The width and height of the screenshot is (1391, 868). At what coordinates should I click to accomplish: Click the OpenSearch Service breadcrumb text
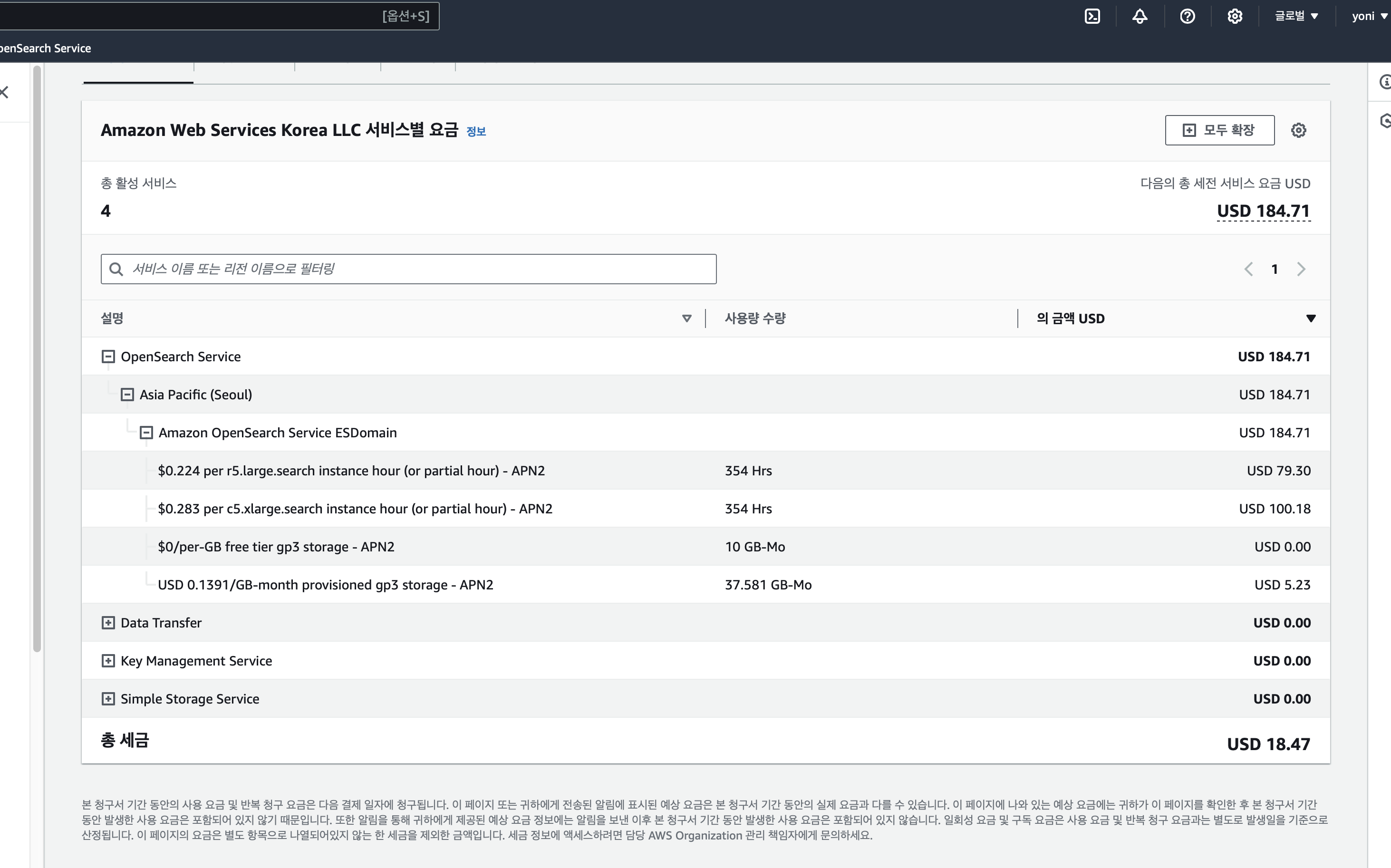click(45, 48)
